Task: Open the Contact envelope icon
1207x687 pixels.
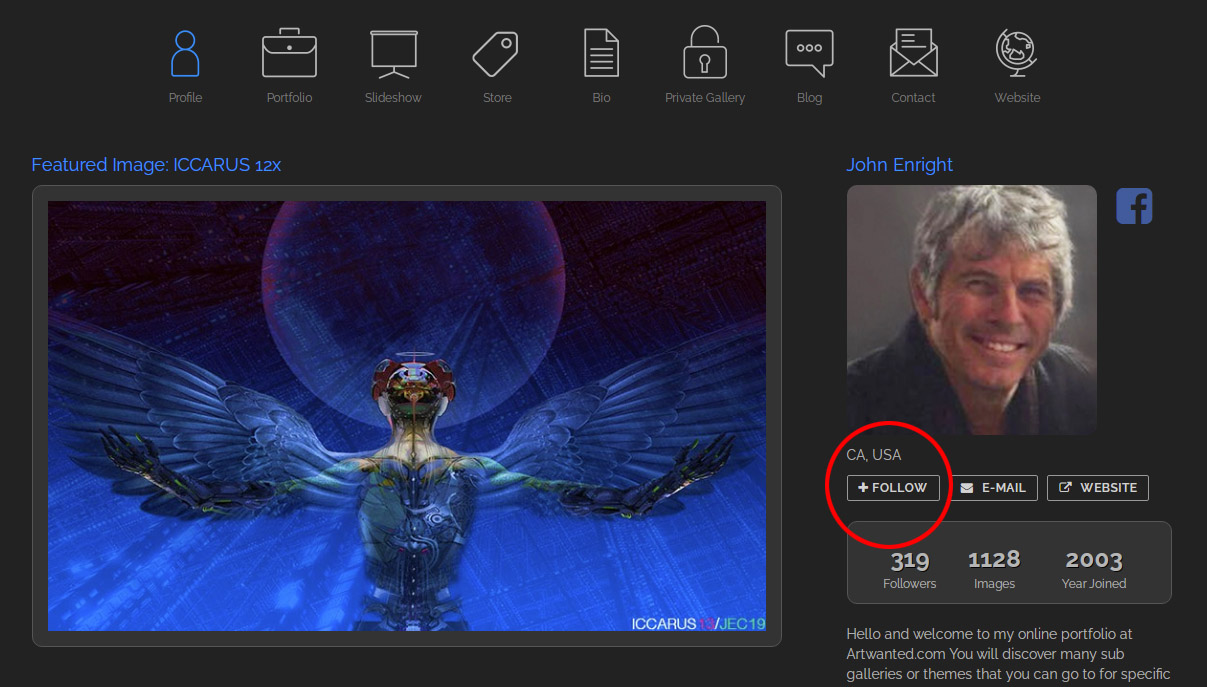Action: click(913, 54)
